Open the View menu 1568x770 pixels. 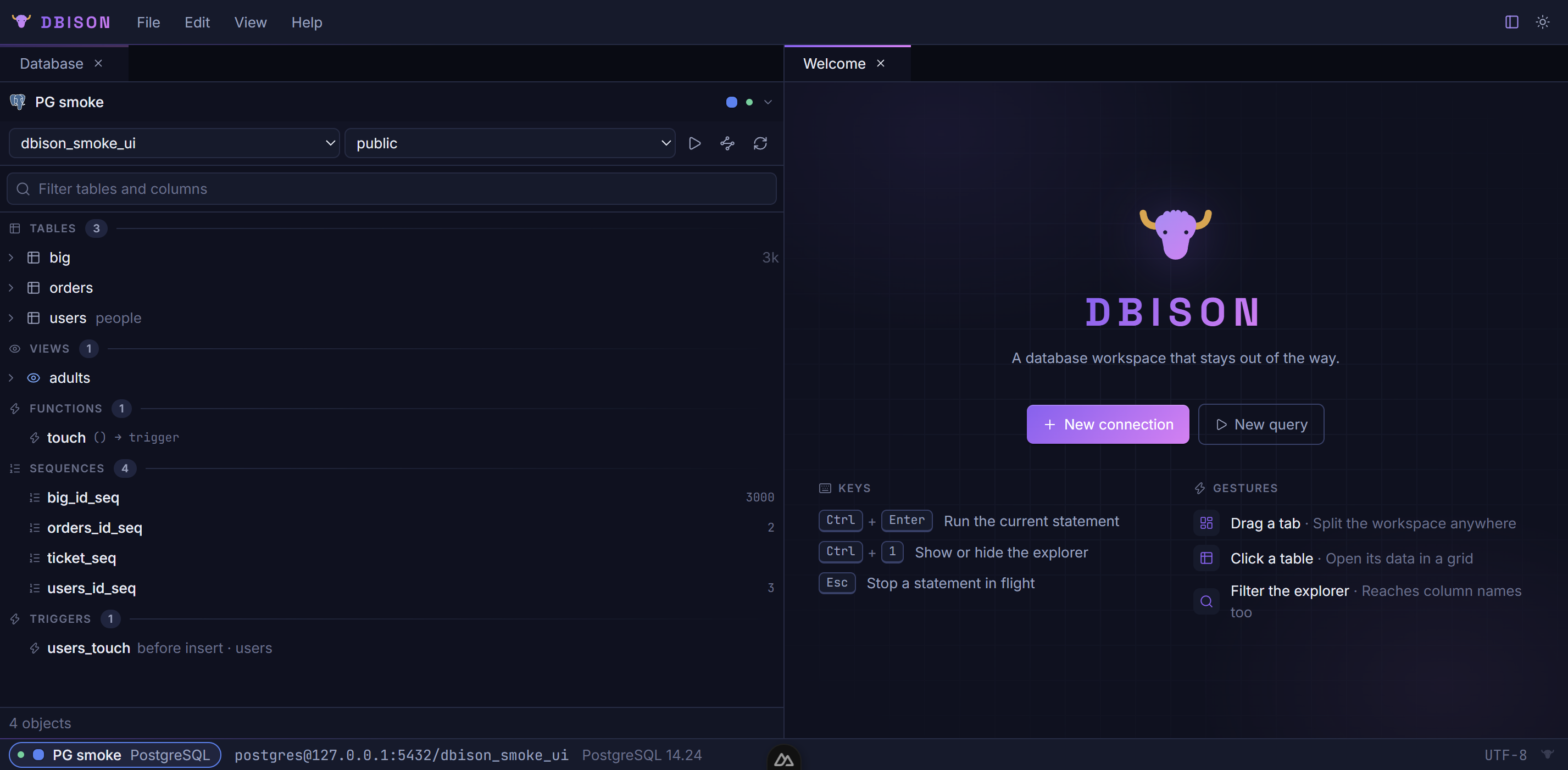(x=251, y=23)
